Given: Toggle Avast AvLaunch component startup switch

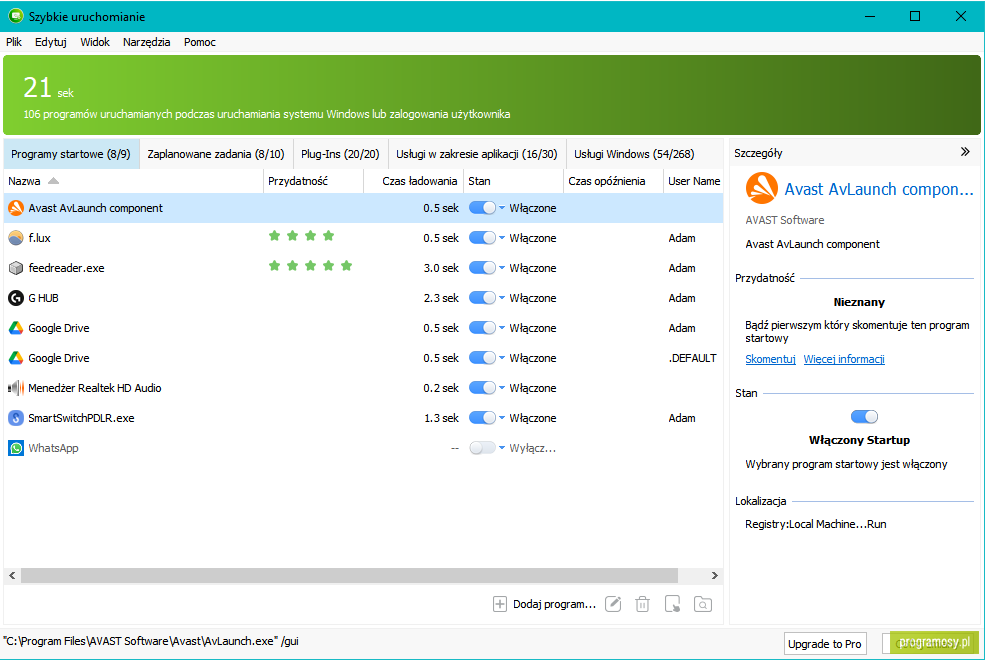Looking at the screenshot, I should pyautogui.click(x=482, y=208).
